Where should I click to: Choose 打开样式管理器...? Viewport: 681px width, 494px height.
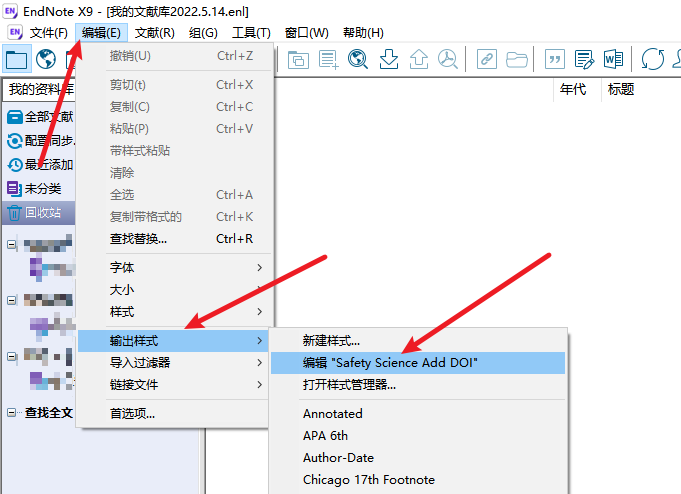tap(418, 385)
